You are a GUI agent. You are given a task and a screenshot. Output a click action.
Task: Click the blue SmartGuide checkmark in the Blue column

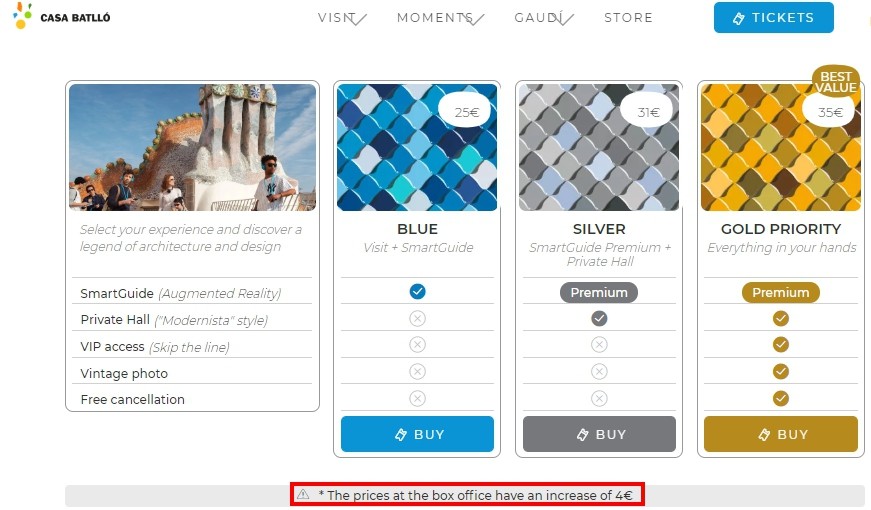point(418,292)
